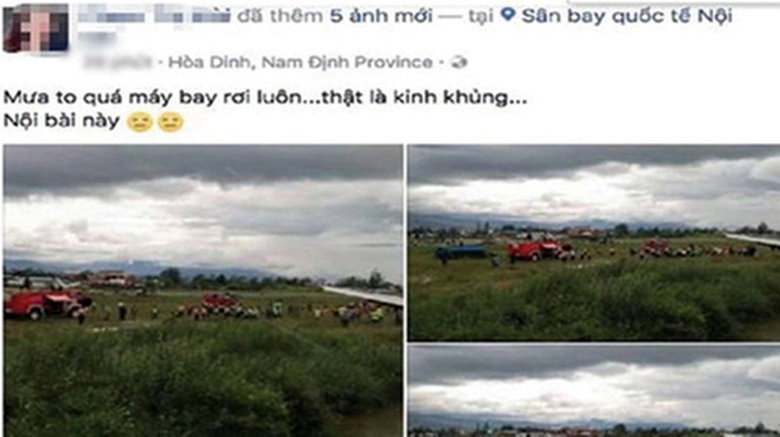Open the top-right photo with trucks
The image size is (780, 437).
594,242
